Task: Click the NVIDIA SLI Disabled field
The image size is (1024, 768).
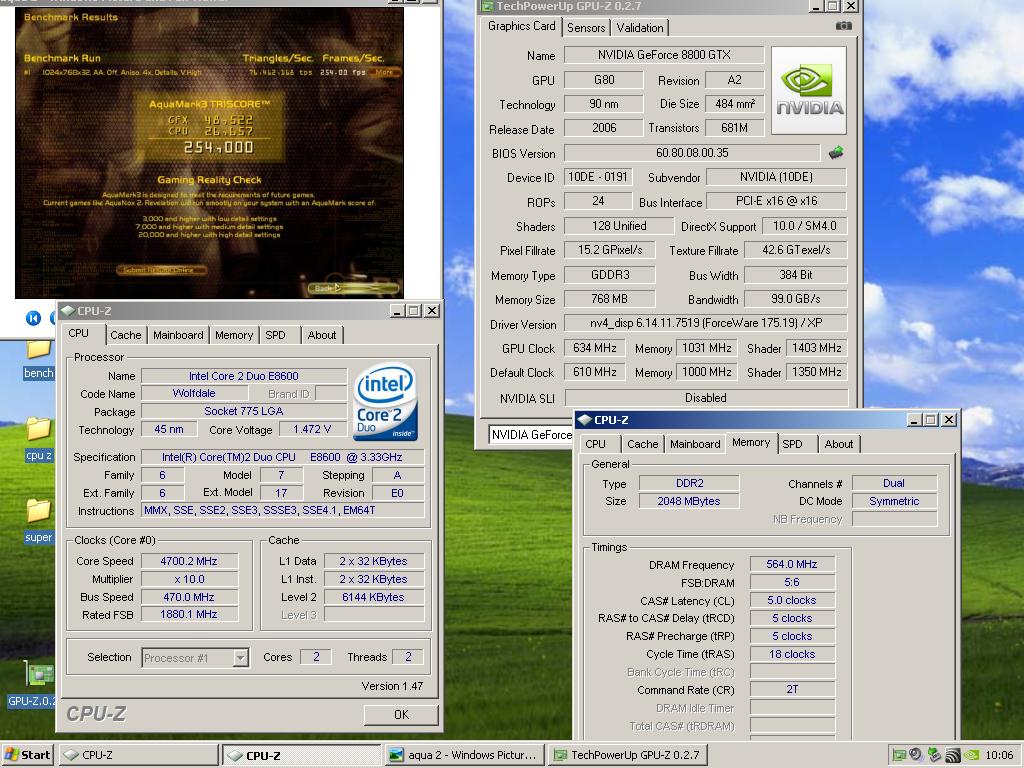Action: pyautogui.click(x=705, y=398)
